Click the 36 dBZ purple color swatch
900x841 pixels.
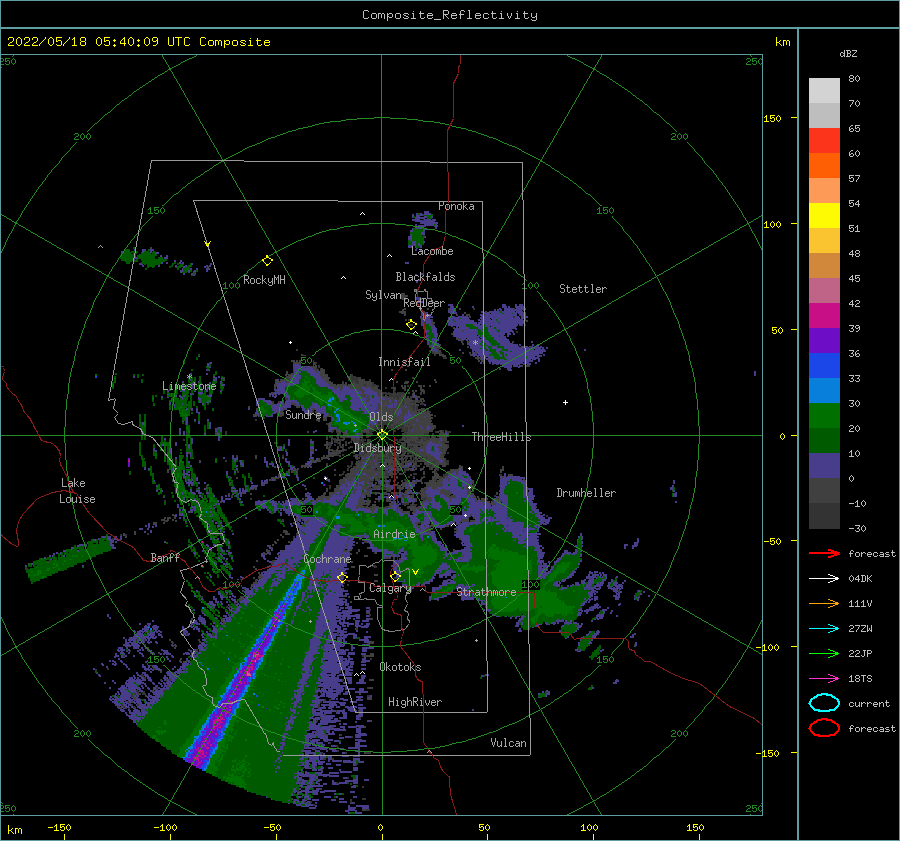(824, 340)
